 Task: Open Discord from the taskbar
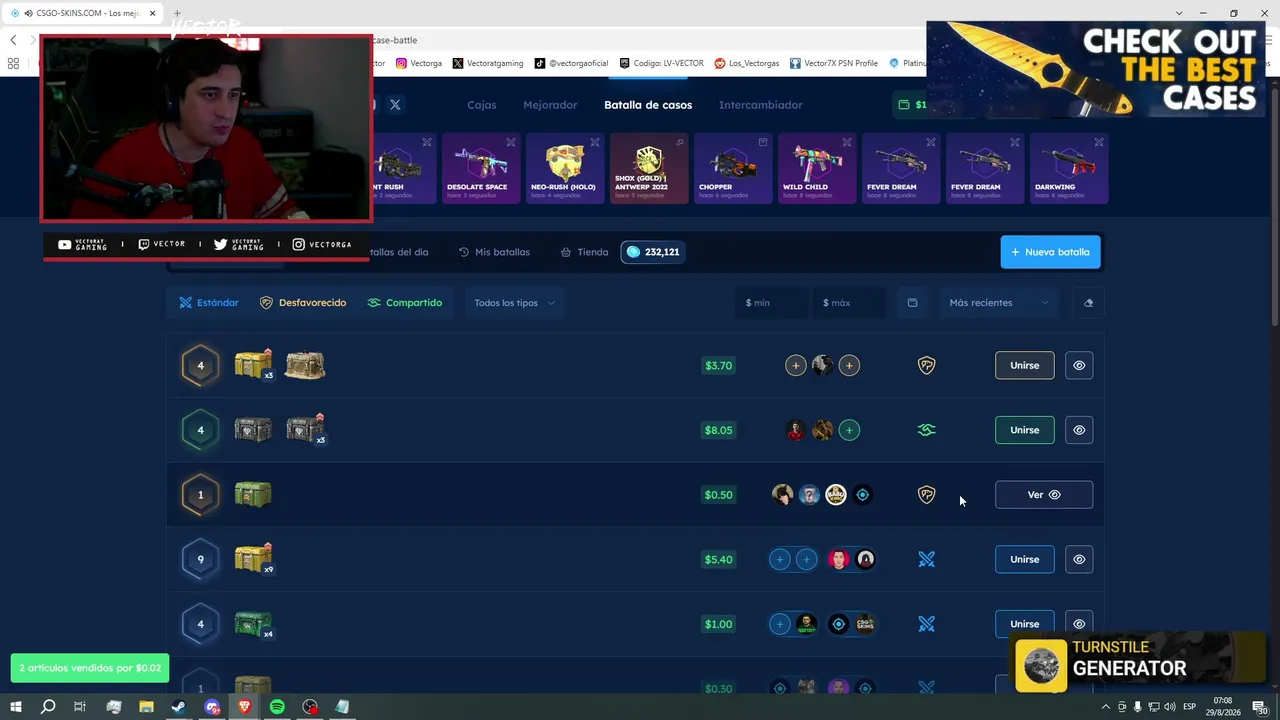(212, 707)
